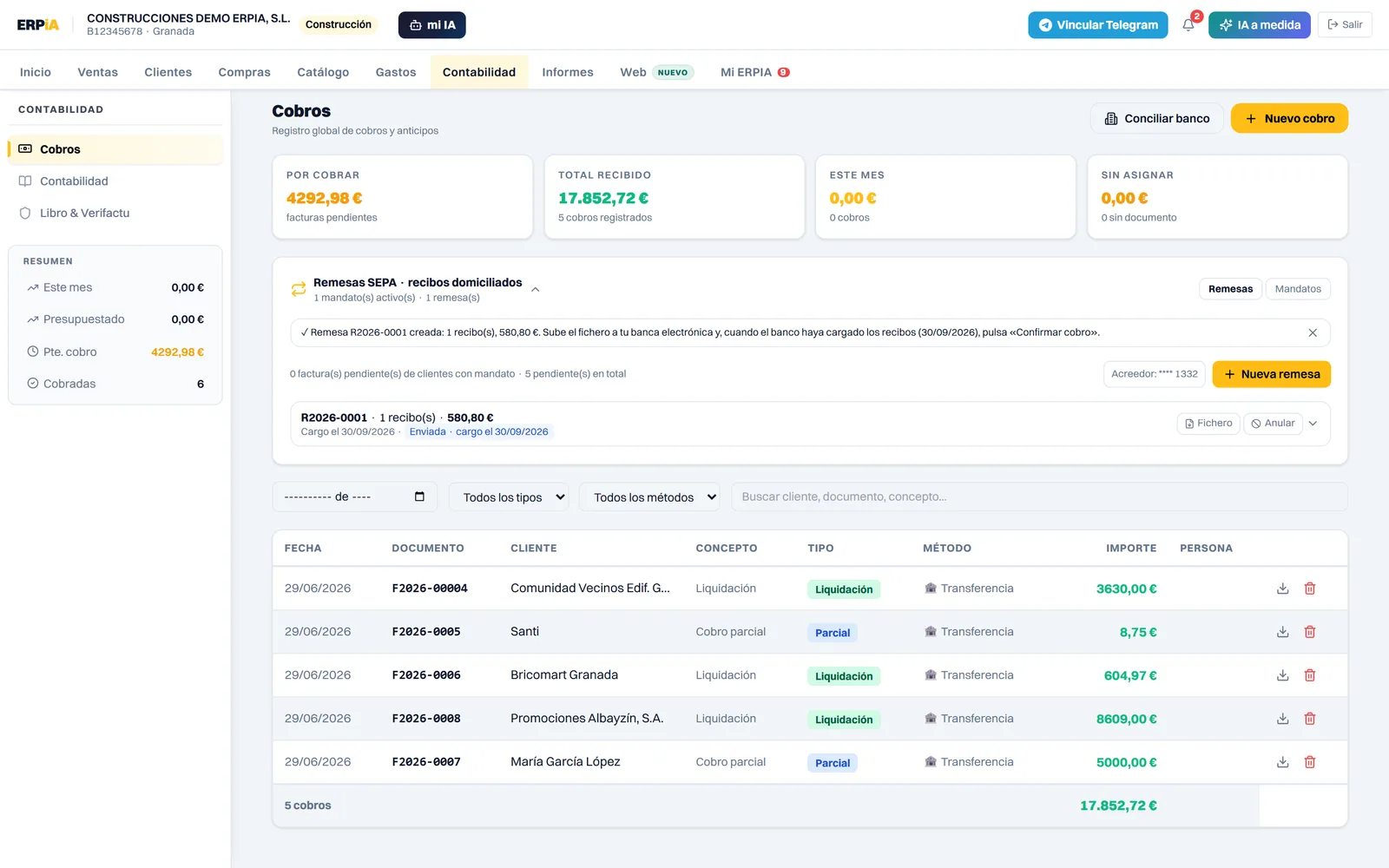The image size is (1389, 868).
Task: Open Libro & Verifactu in sidebar
Action: (115, 214)
